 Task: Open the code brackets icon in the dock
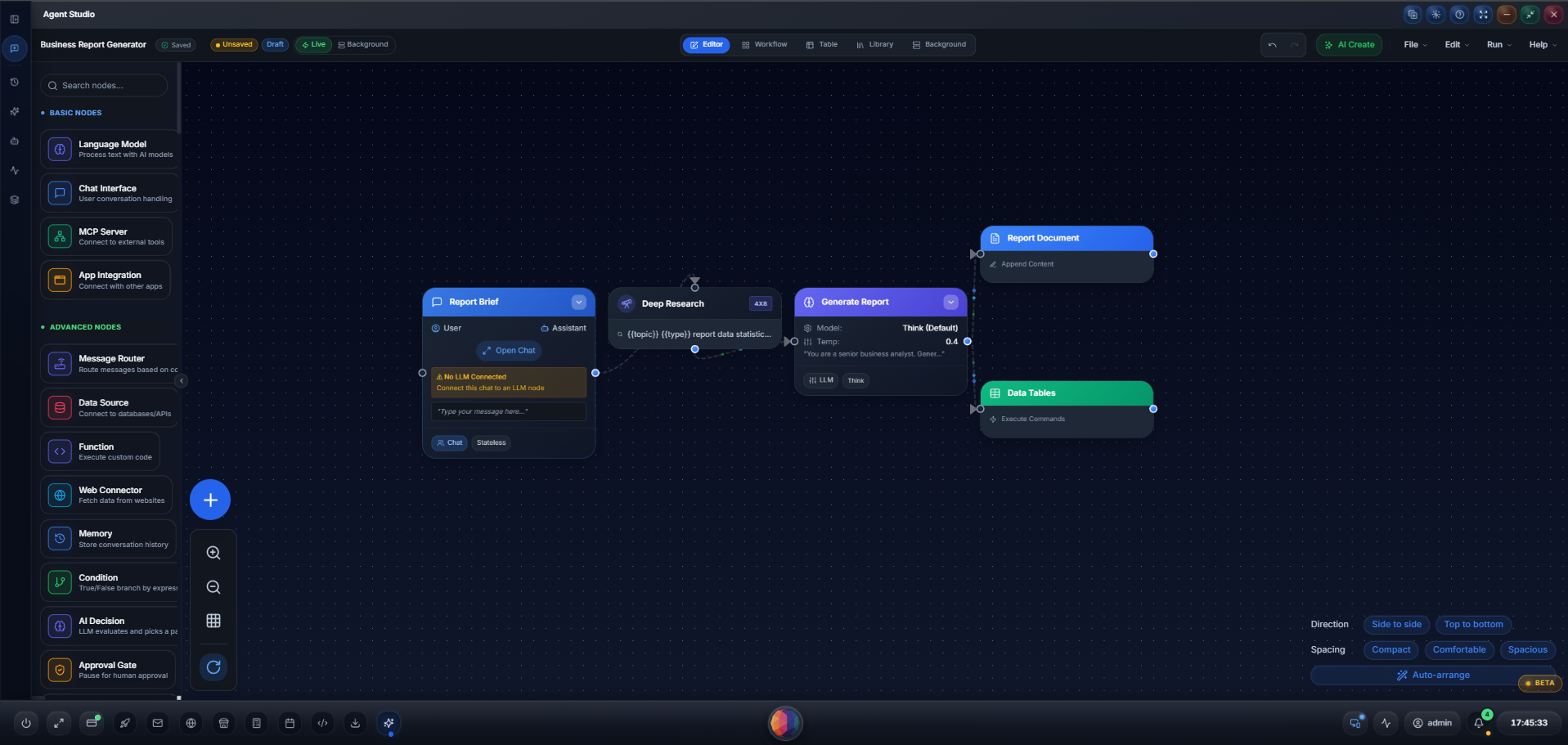coord(322,723)
